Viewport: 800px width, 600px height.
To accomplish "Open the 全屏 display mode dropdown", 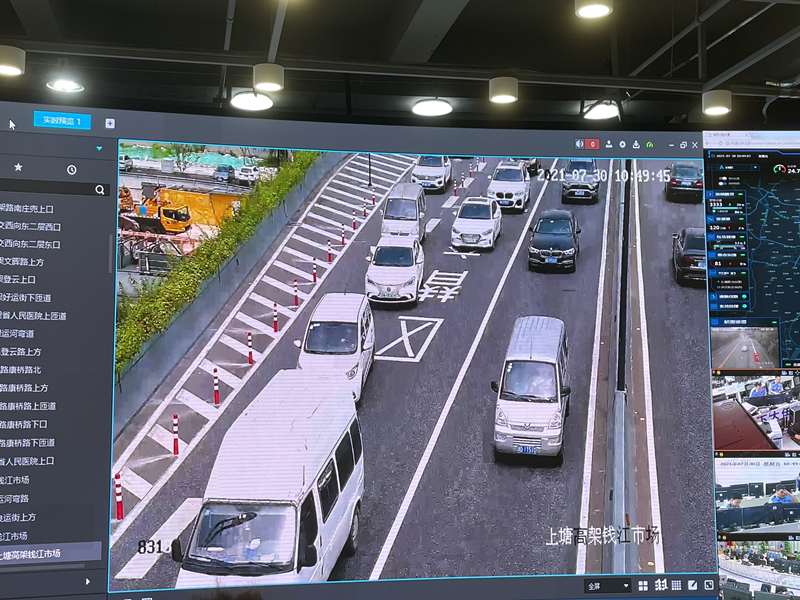I will pyautogui.click(x=607, y=585).
